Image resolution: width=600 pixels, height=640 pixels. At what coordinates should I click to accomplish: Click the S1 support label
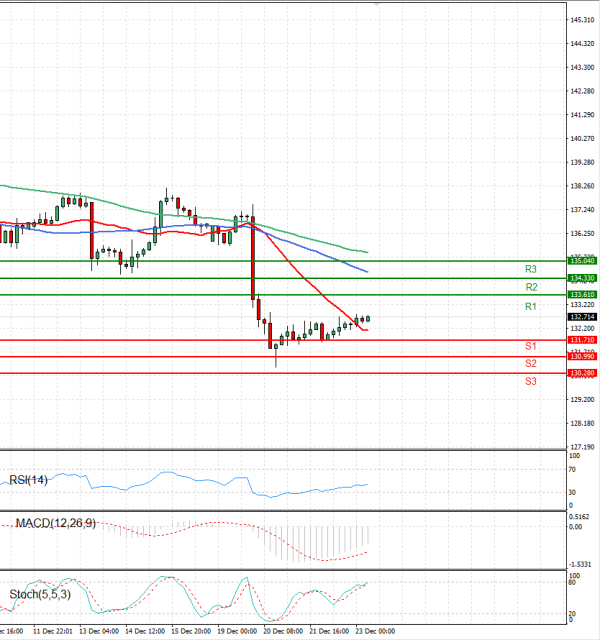[531, 346]
